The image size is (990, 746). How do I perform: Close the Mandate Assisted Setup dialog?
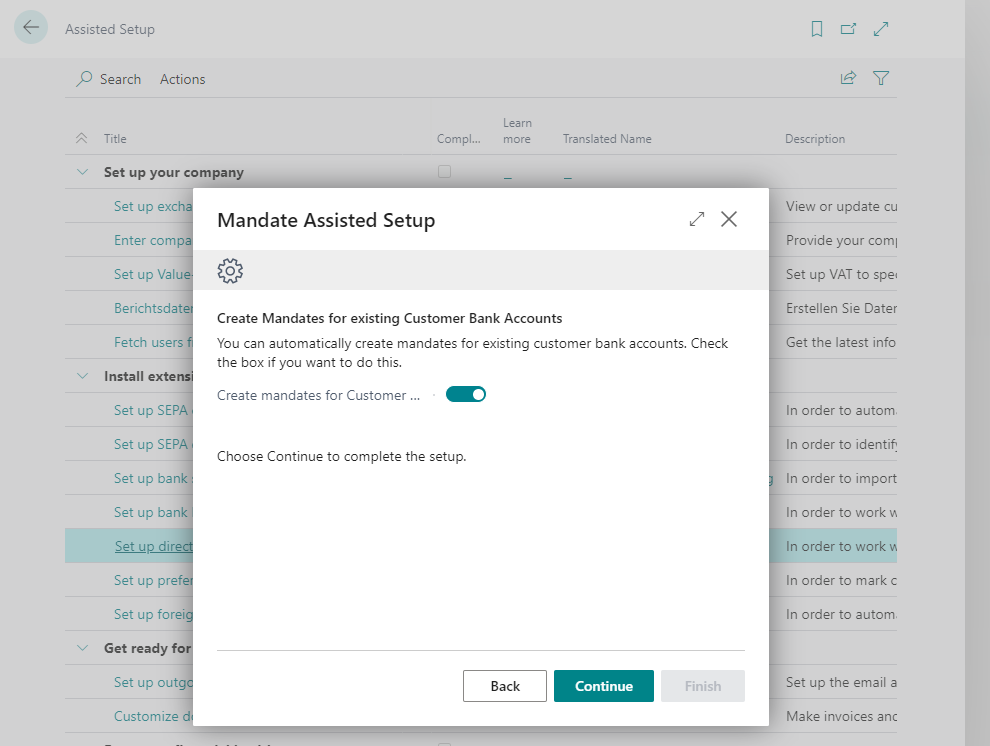click(x=729, y=219)
